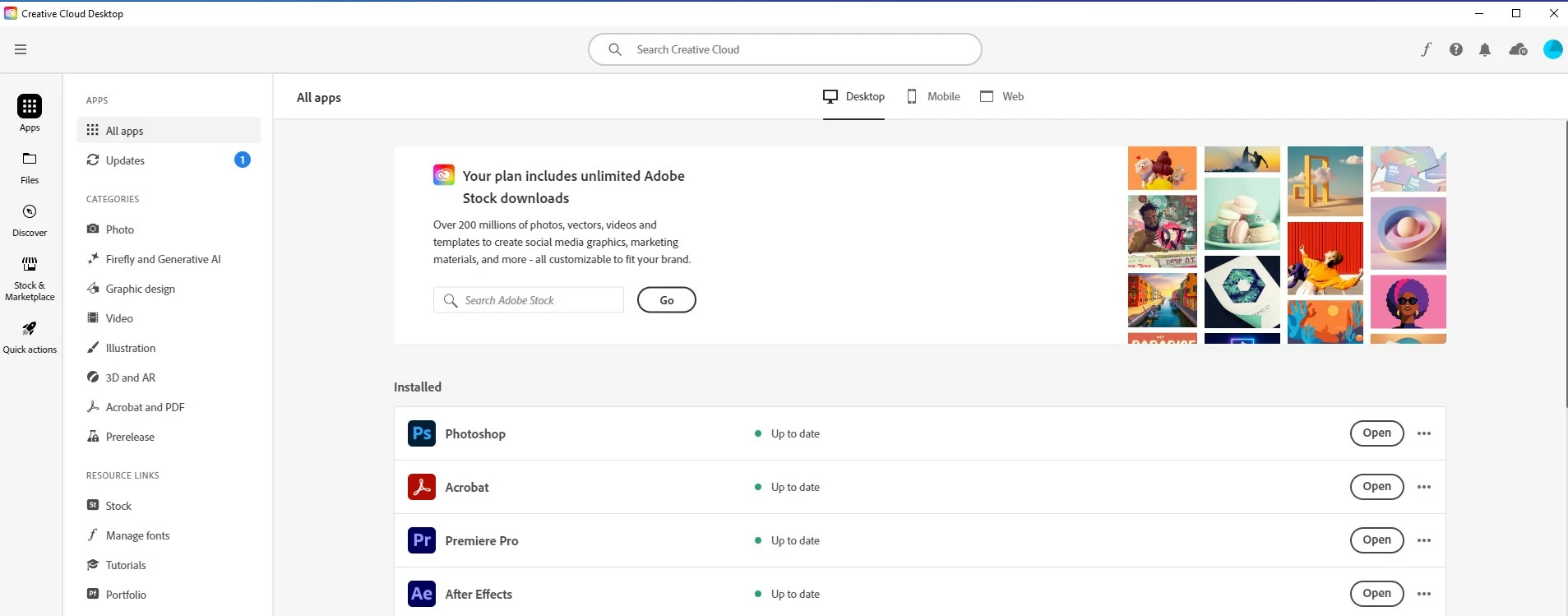Screen dimensions: 1568x616
Task: Click the Premiere Pro app icon
Action: pyautogui.click(x=422, y=540)
